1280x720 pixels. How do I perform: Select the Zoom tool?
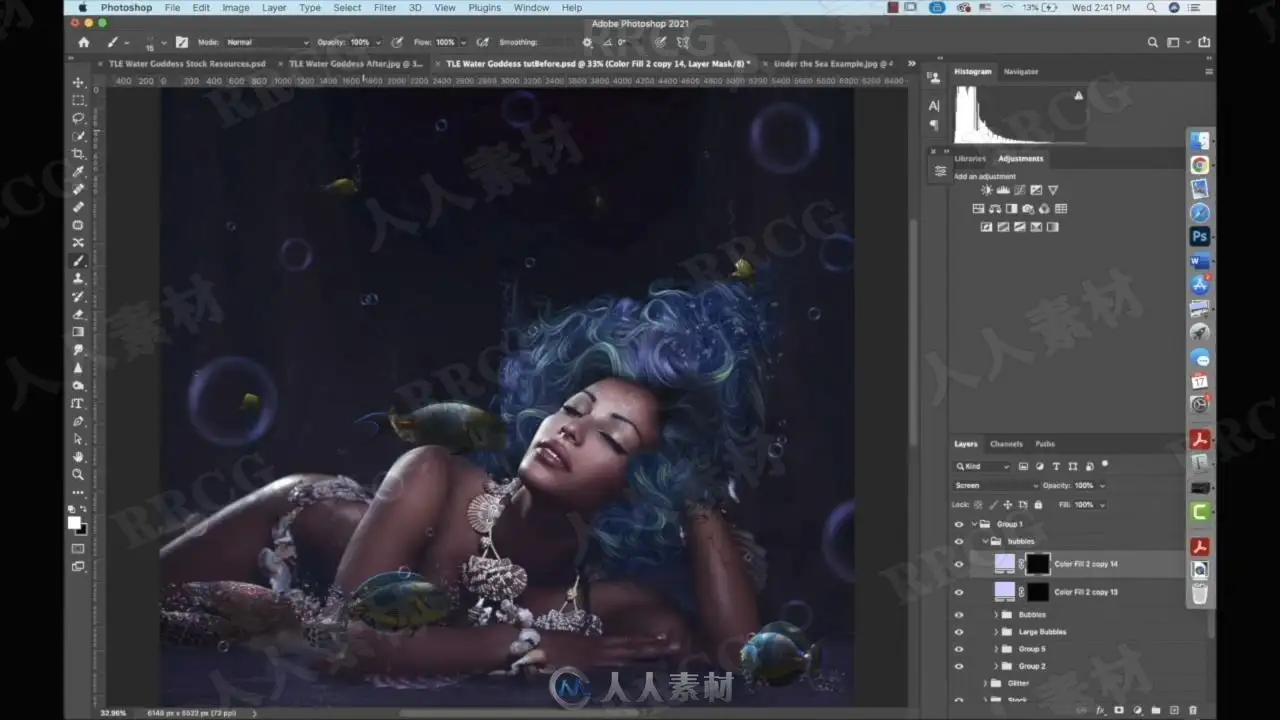click(78, 474)
